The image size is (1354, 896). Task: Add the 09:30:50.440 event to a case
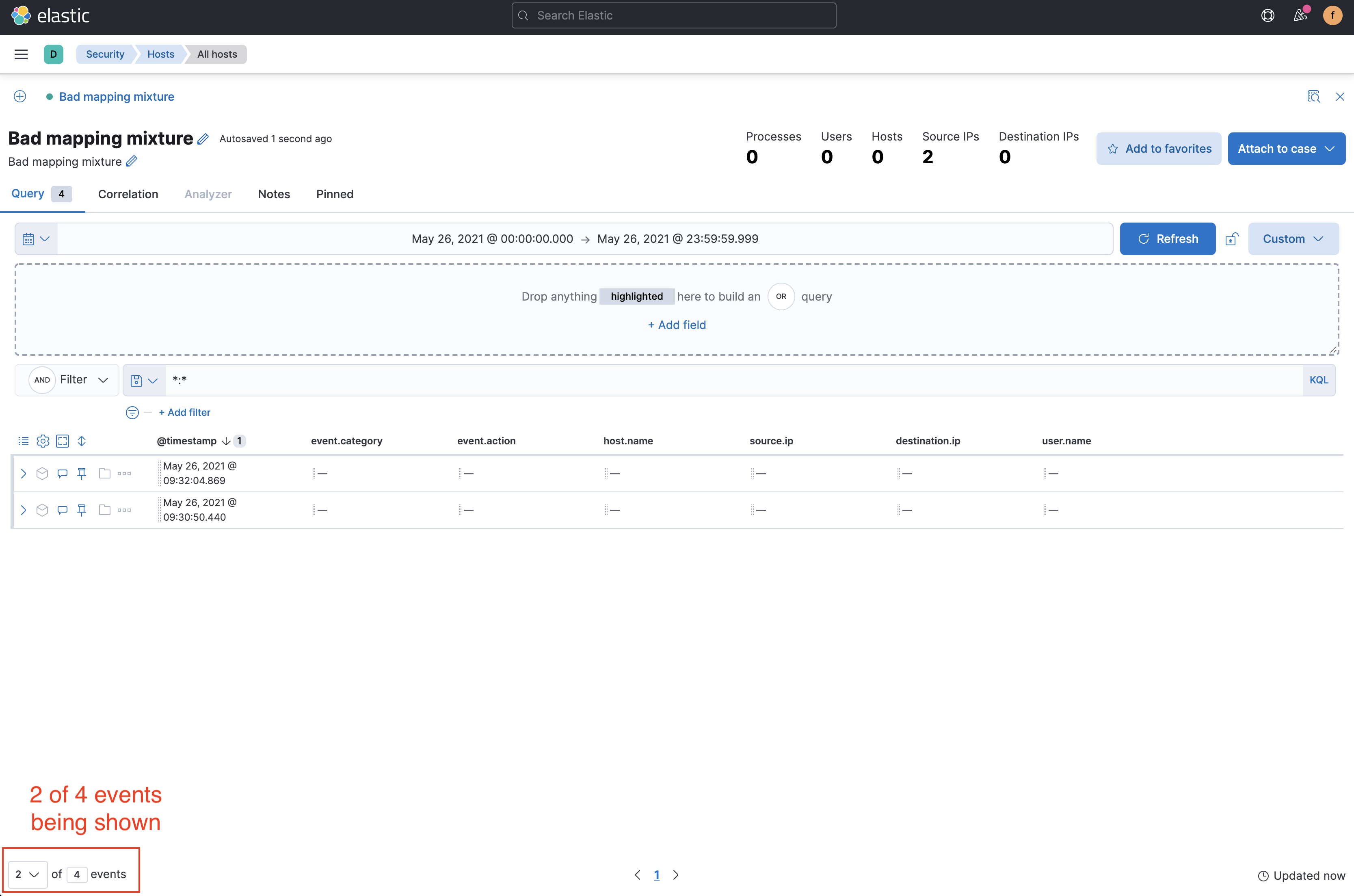(104, 510)
